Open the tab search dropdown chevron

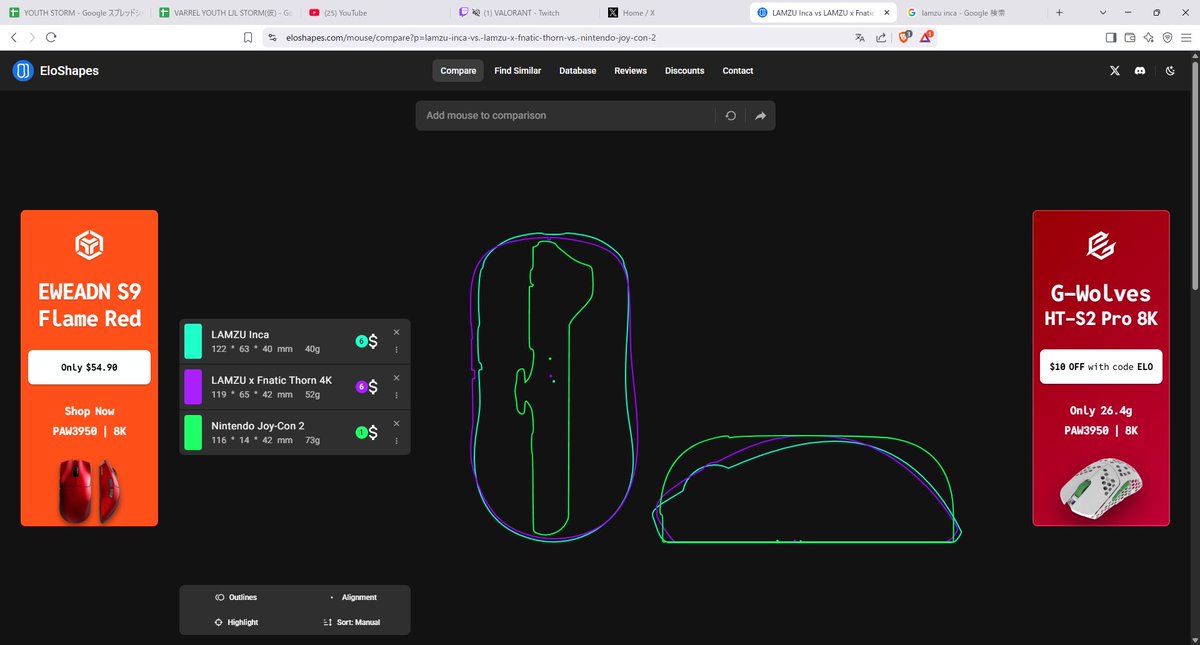click(x=1101, y=12)
